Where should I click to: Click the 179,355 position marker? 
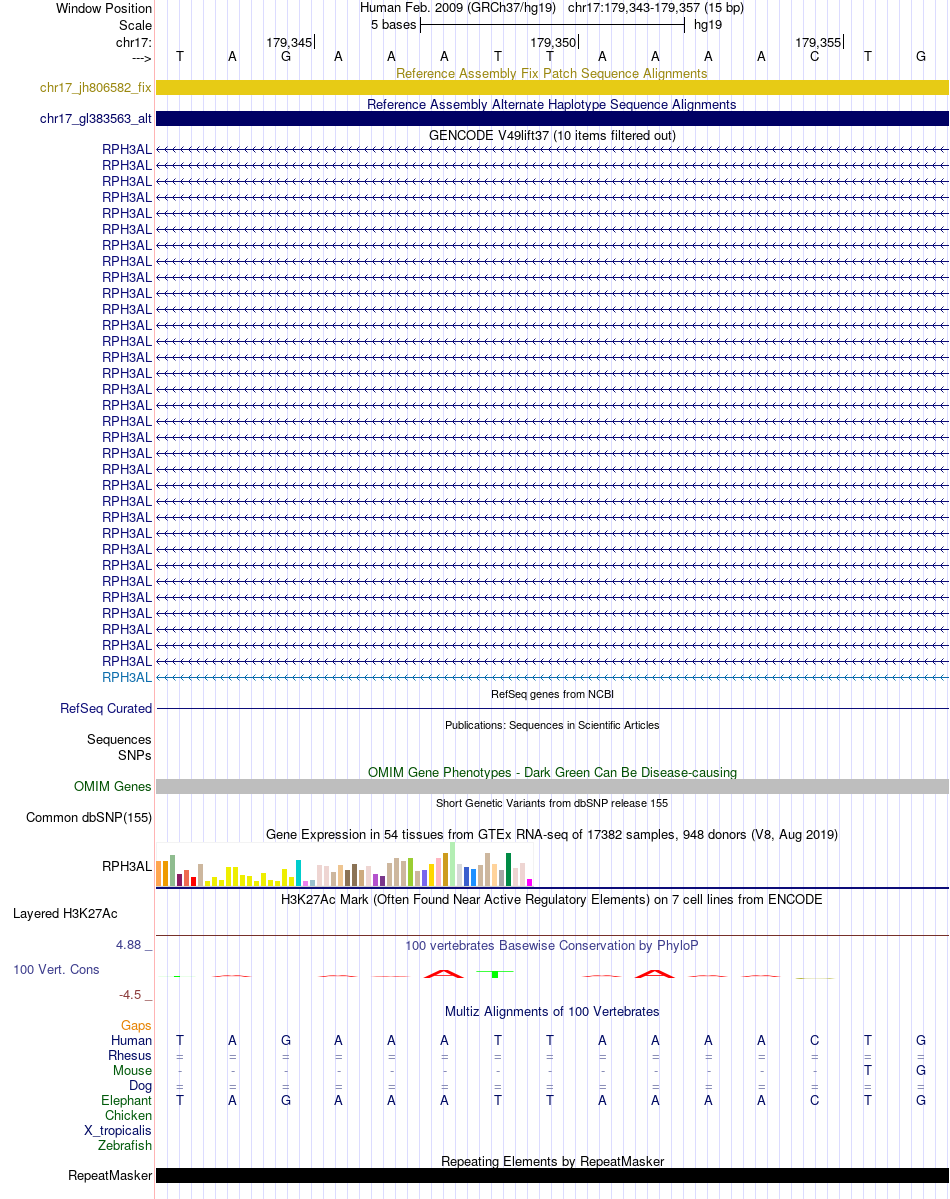coord(818,43)
